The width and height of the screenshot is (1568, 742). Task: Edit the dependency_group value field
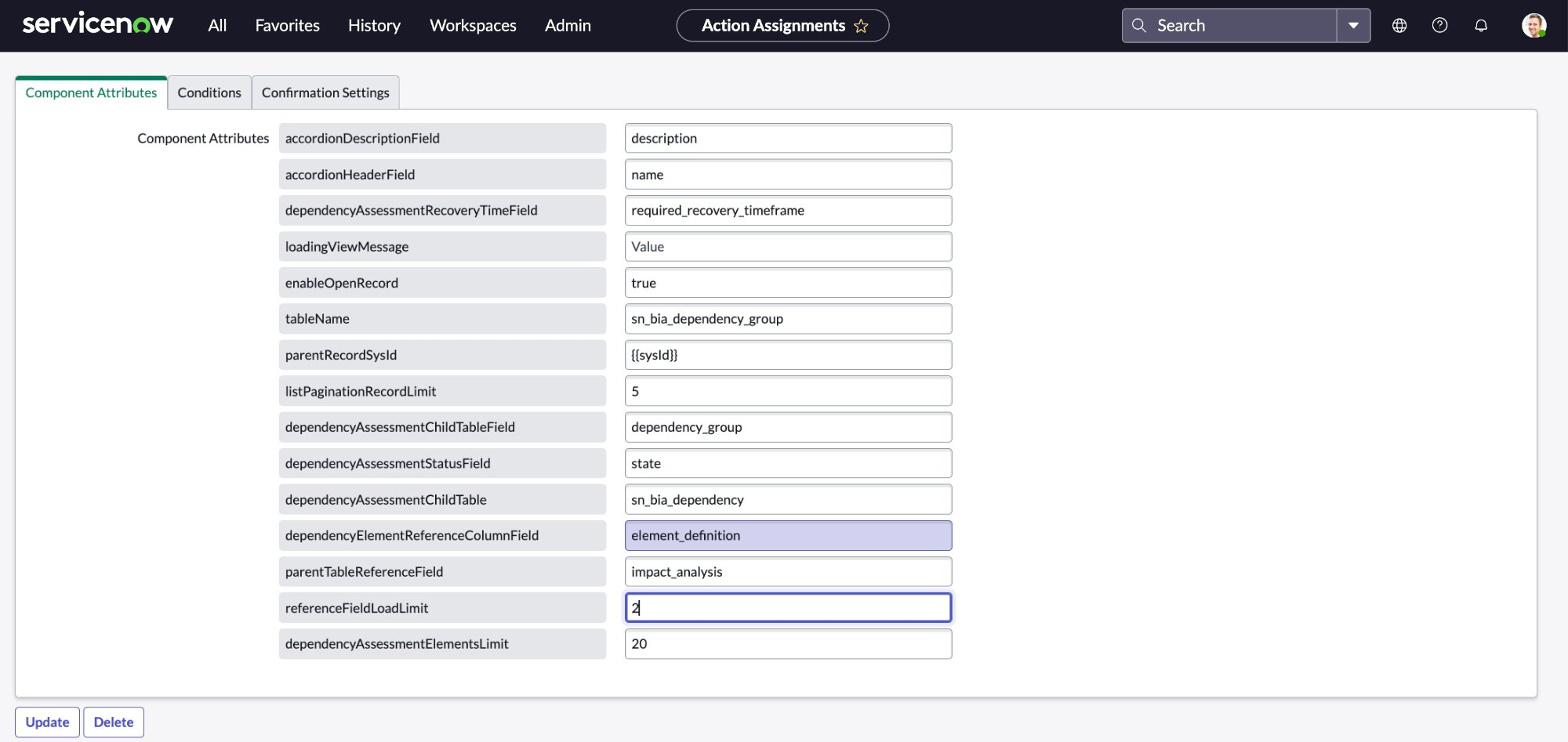coord(788,427)
